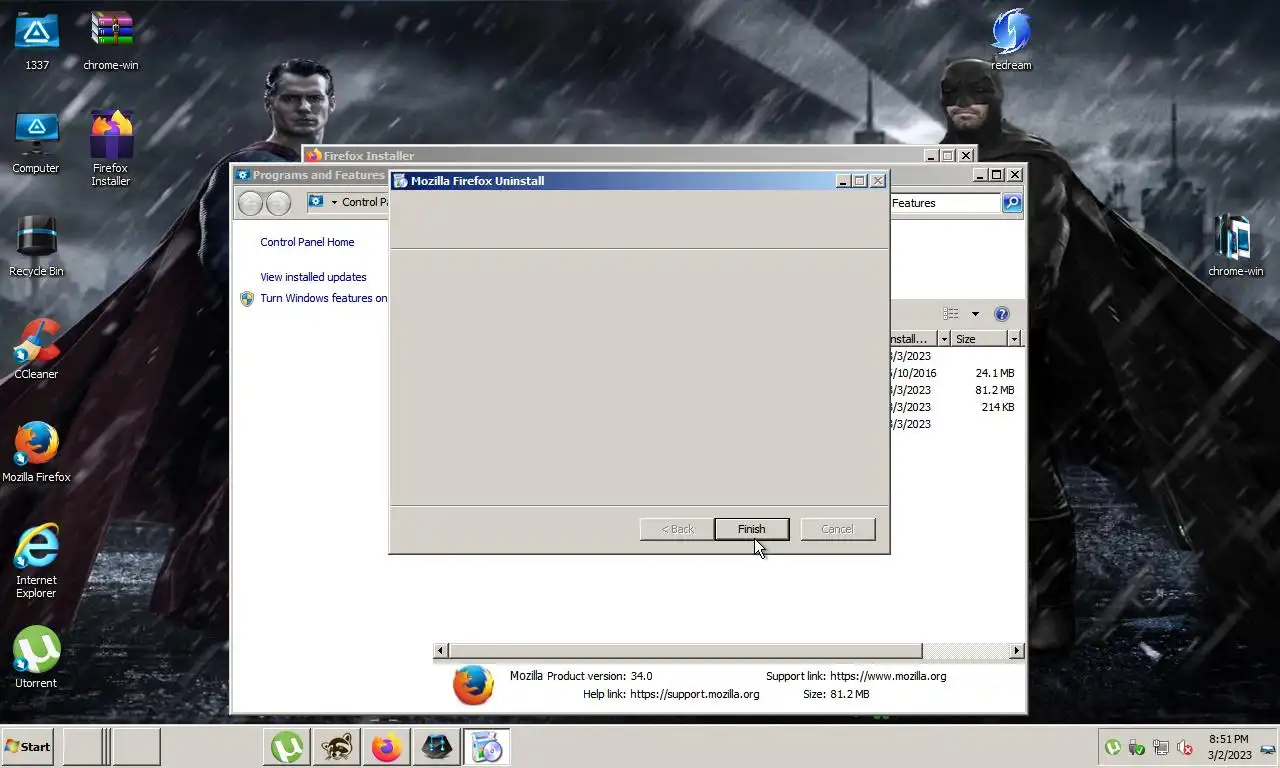Click the disabled Back button in uninstaller

pyautogui.click(x=677, y=529)
